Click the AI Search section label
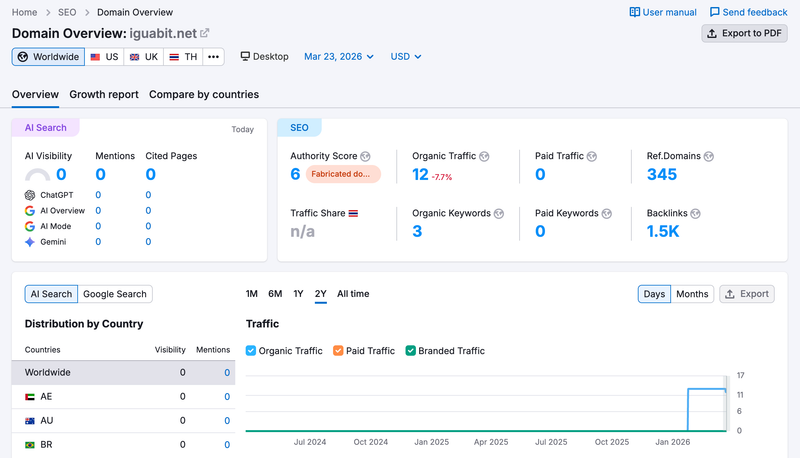The image size is (800, 458). tap(45, 128)
